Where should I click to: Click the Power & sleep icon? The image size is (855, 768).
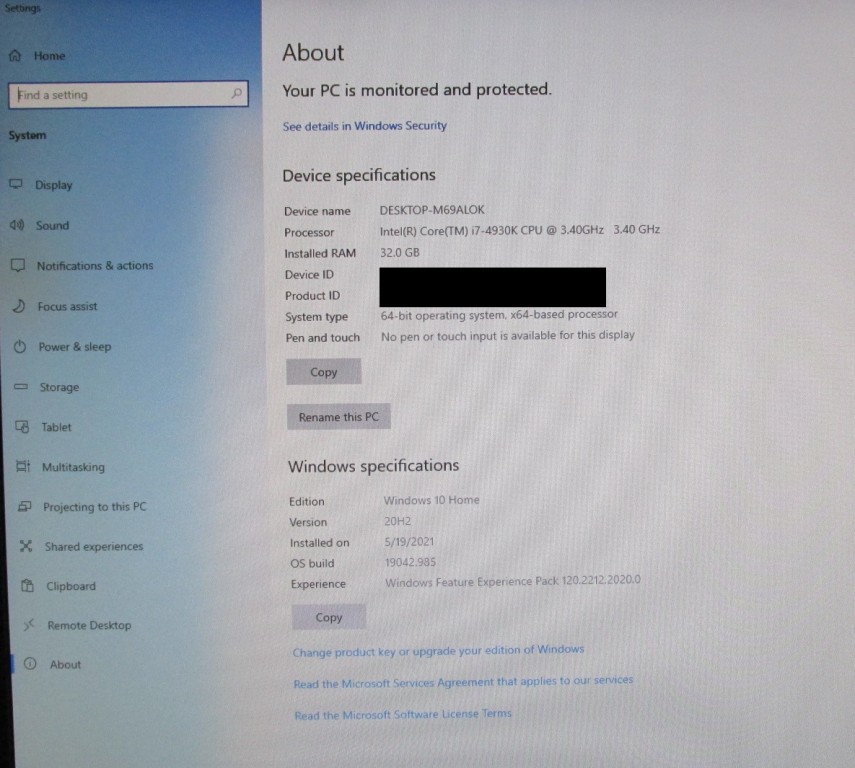coord(20,346)
